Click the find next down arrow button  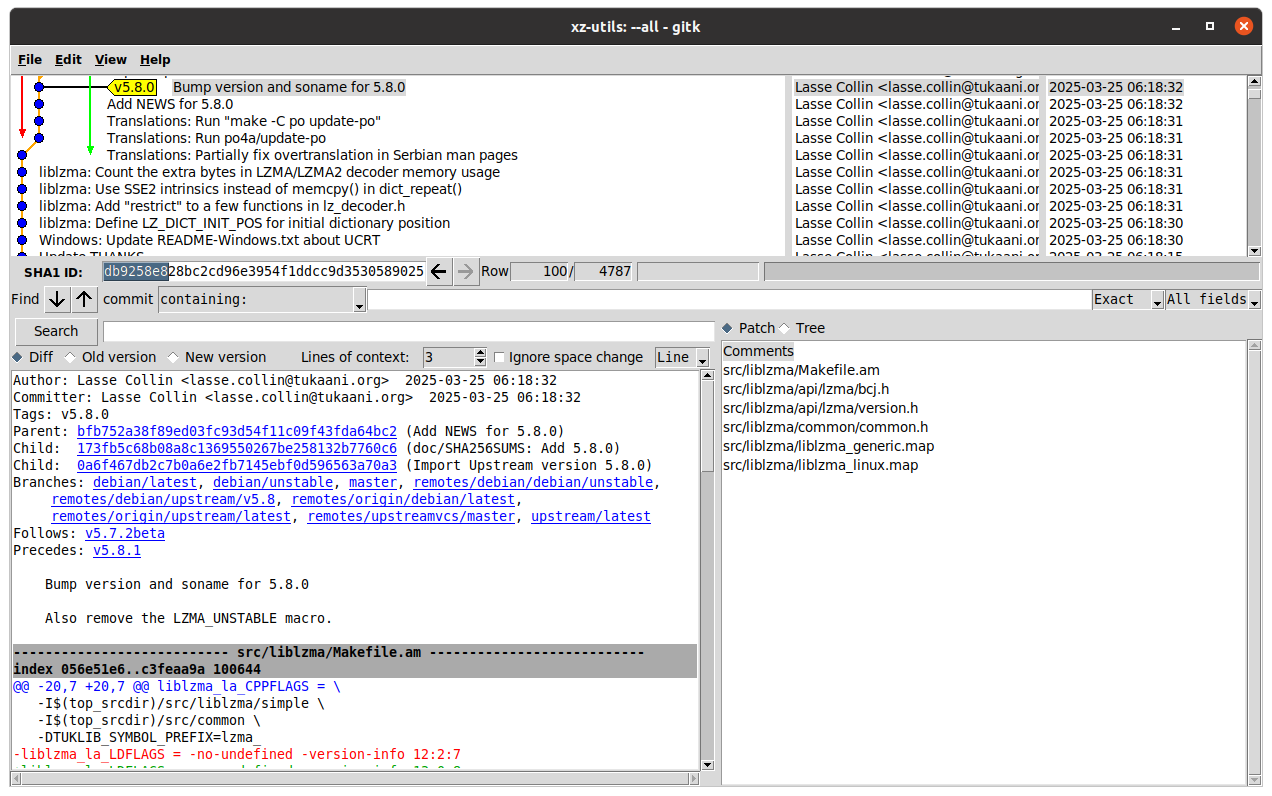[57, 299]
